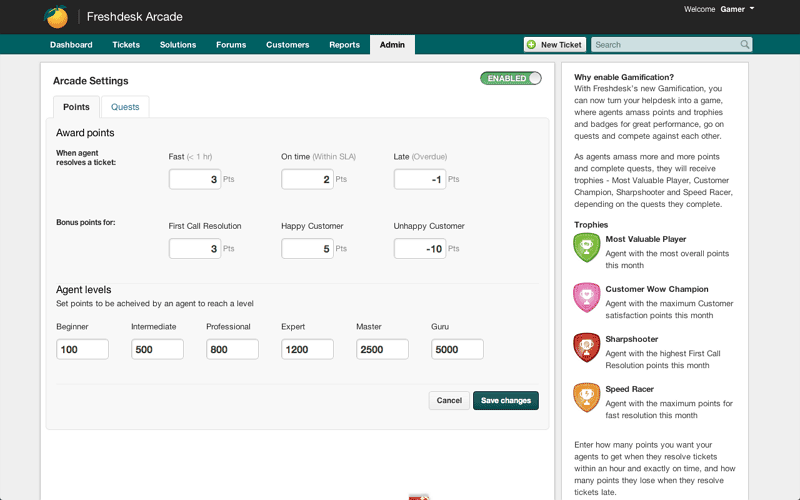Click the 'Award points' heading
Viewport: 800px width, 500px height.
tap(85, 133)
